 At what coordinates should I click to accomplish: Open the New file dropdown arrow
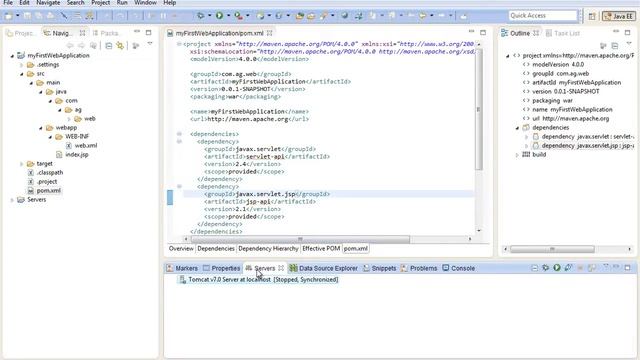(x=18, y=16)
